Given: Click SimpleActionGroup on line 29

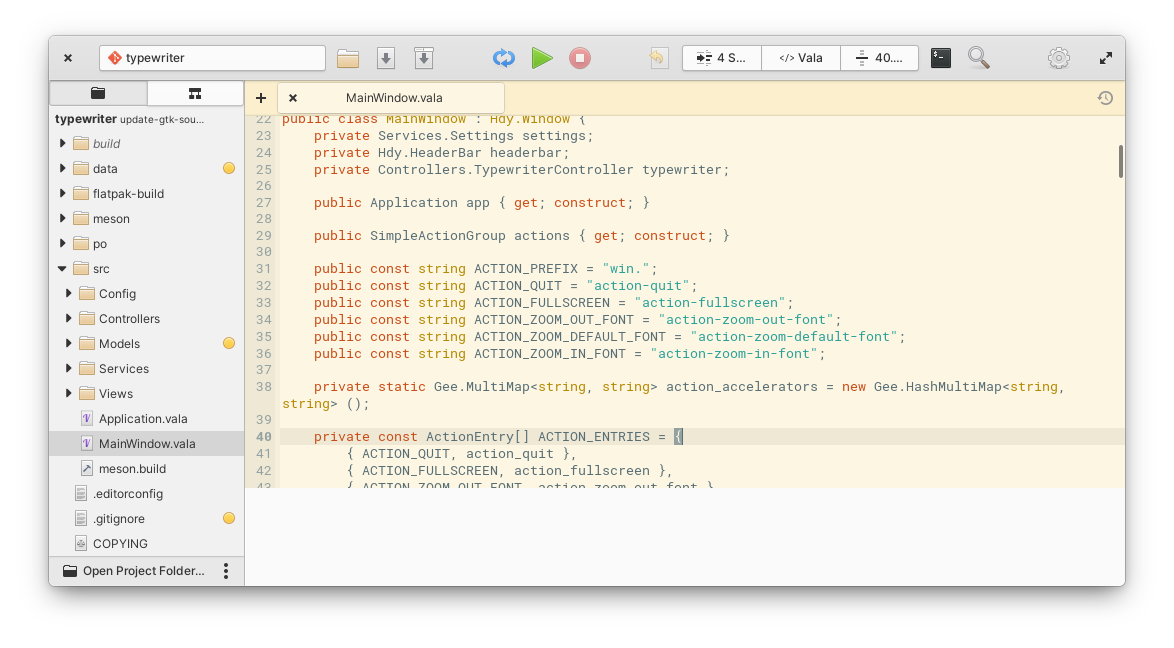Looking at the screenshot, I should pos(438,236).
